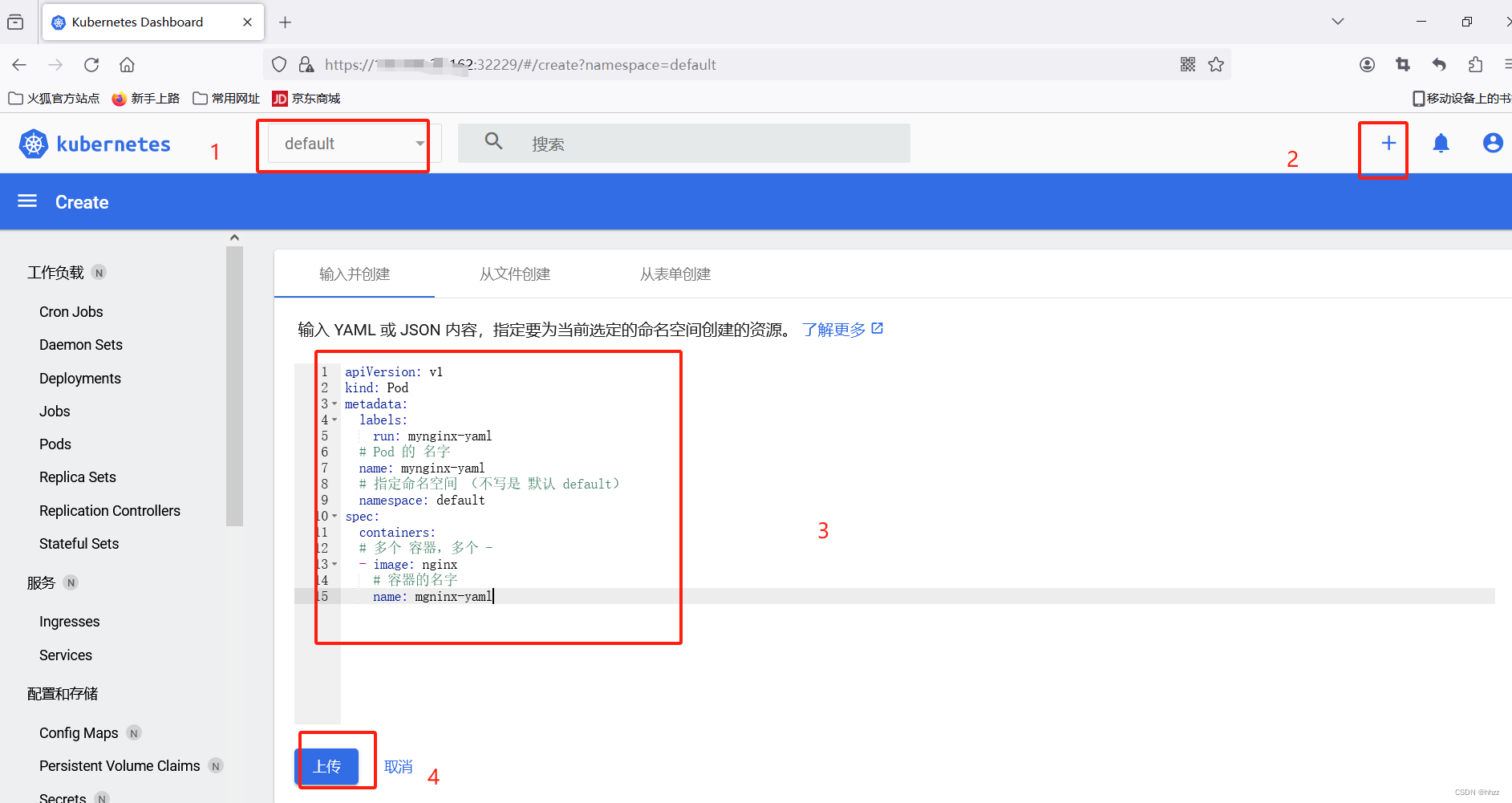Screen dimensions: 1512x803
Task: Reload the page with refresh icon
Action: click(x=91, y=65)
